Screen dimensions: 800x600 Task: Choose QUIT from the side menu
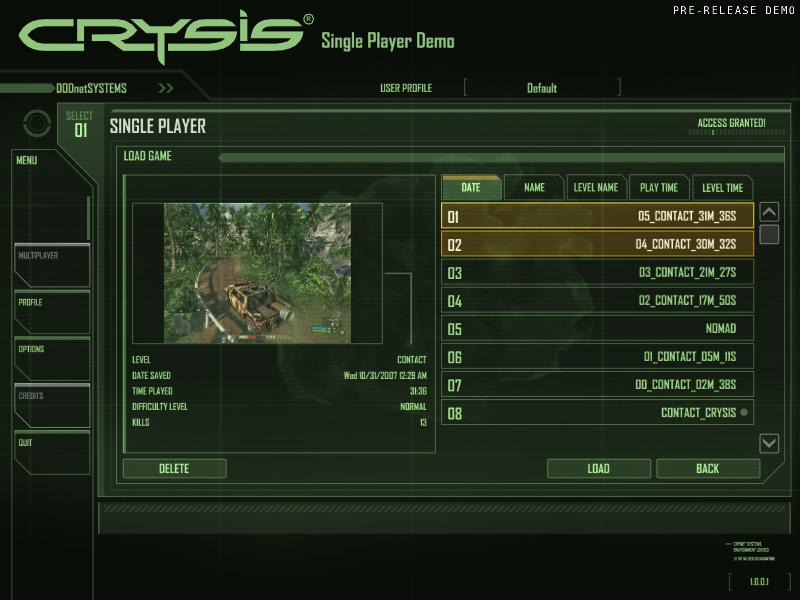(52, 453)
